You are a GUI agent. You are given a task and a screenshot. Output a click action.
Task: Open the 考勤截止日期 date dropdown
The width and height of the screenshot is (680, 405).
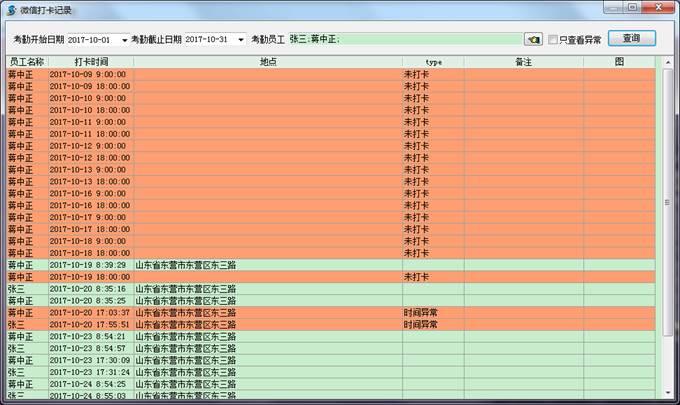click(x=240, y=40)
